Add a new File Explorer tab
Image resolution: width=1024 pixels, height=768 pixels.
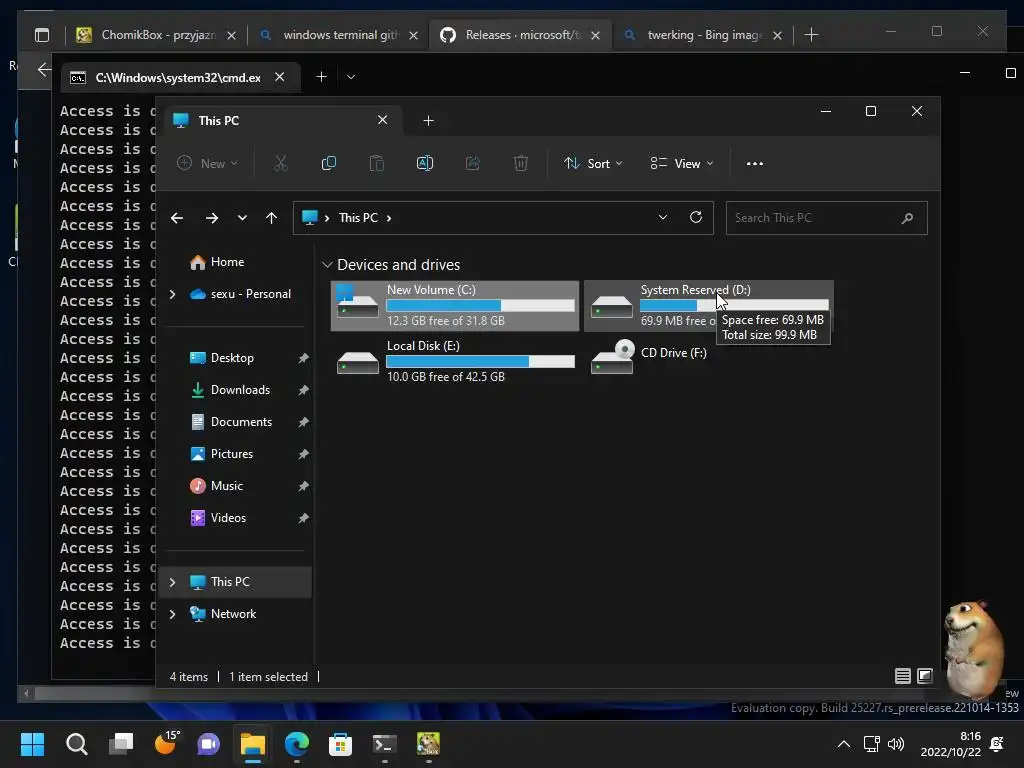(x=428, y=121)
